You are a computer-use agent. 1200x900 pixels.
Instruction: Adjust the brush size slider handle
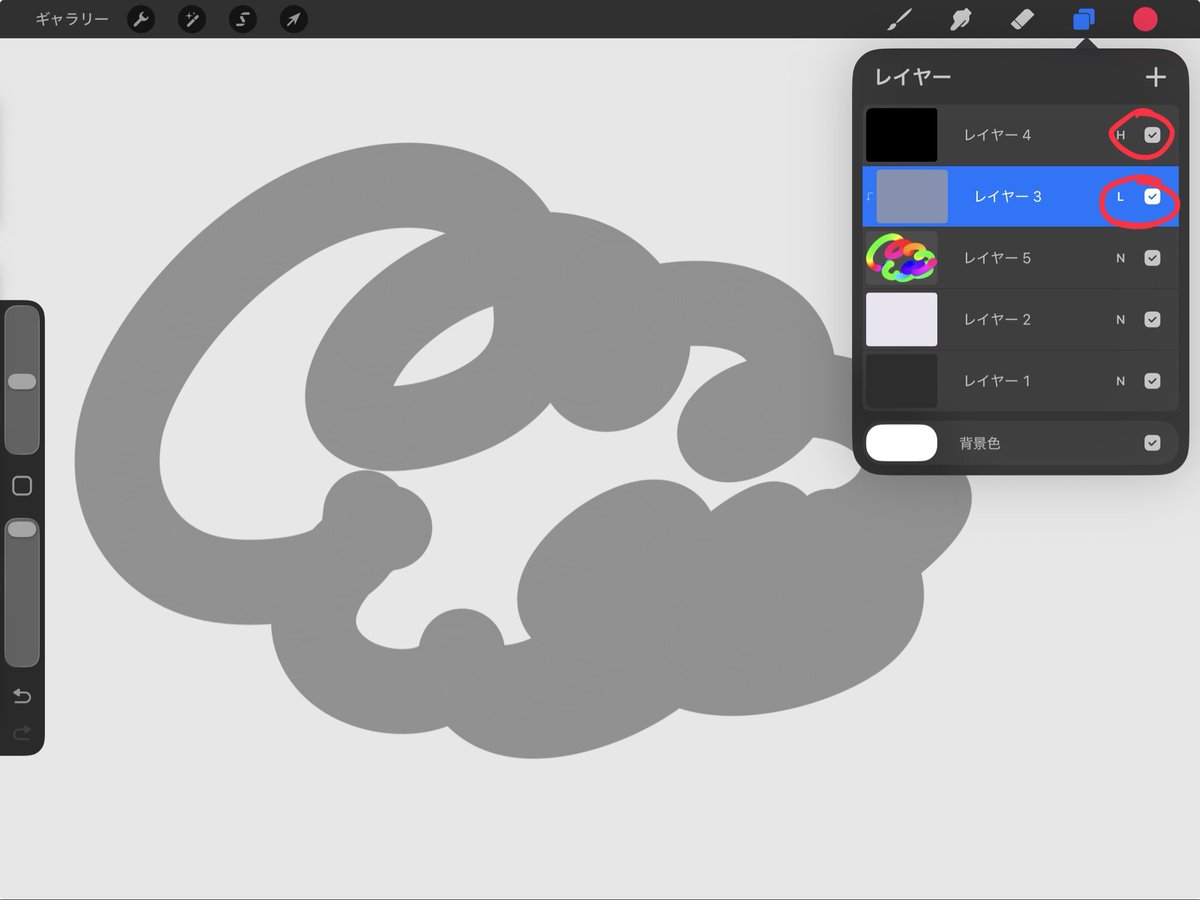[x=22, y=381]
